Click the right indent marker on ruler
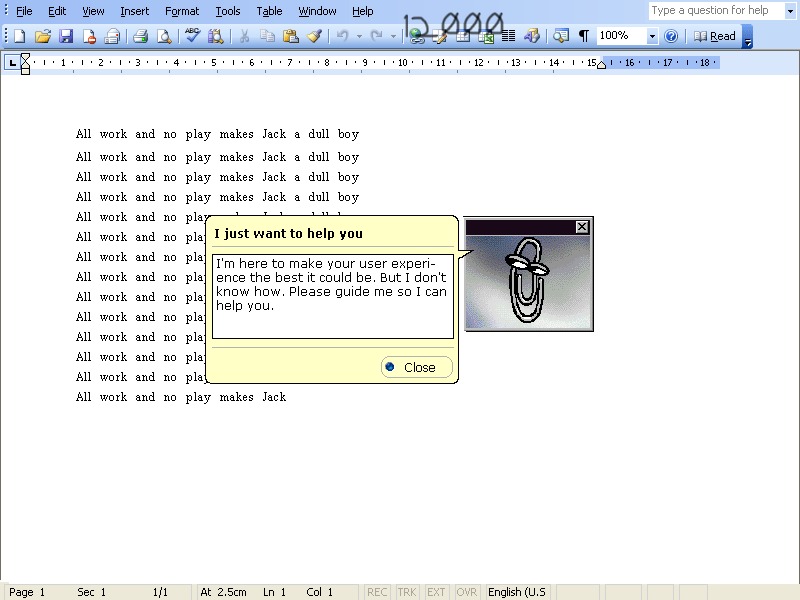 602,64
